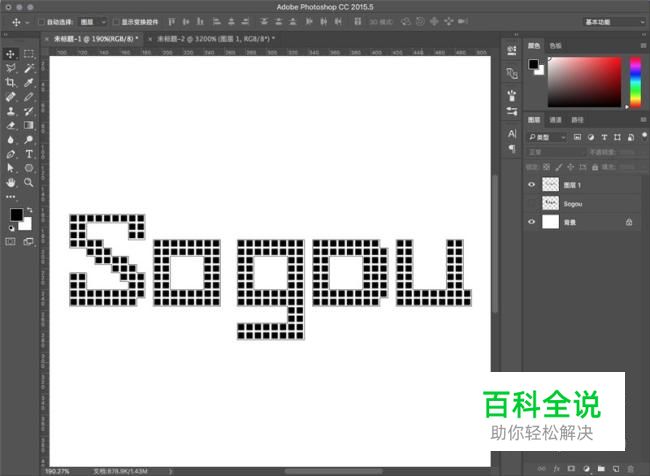This screenshot has width=650, height=476.
Task: Select the Eraser tool
Action: tap(10, 125)
